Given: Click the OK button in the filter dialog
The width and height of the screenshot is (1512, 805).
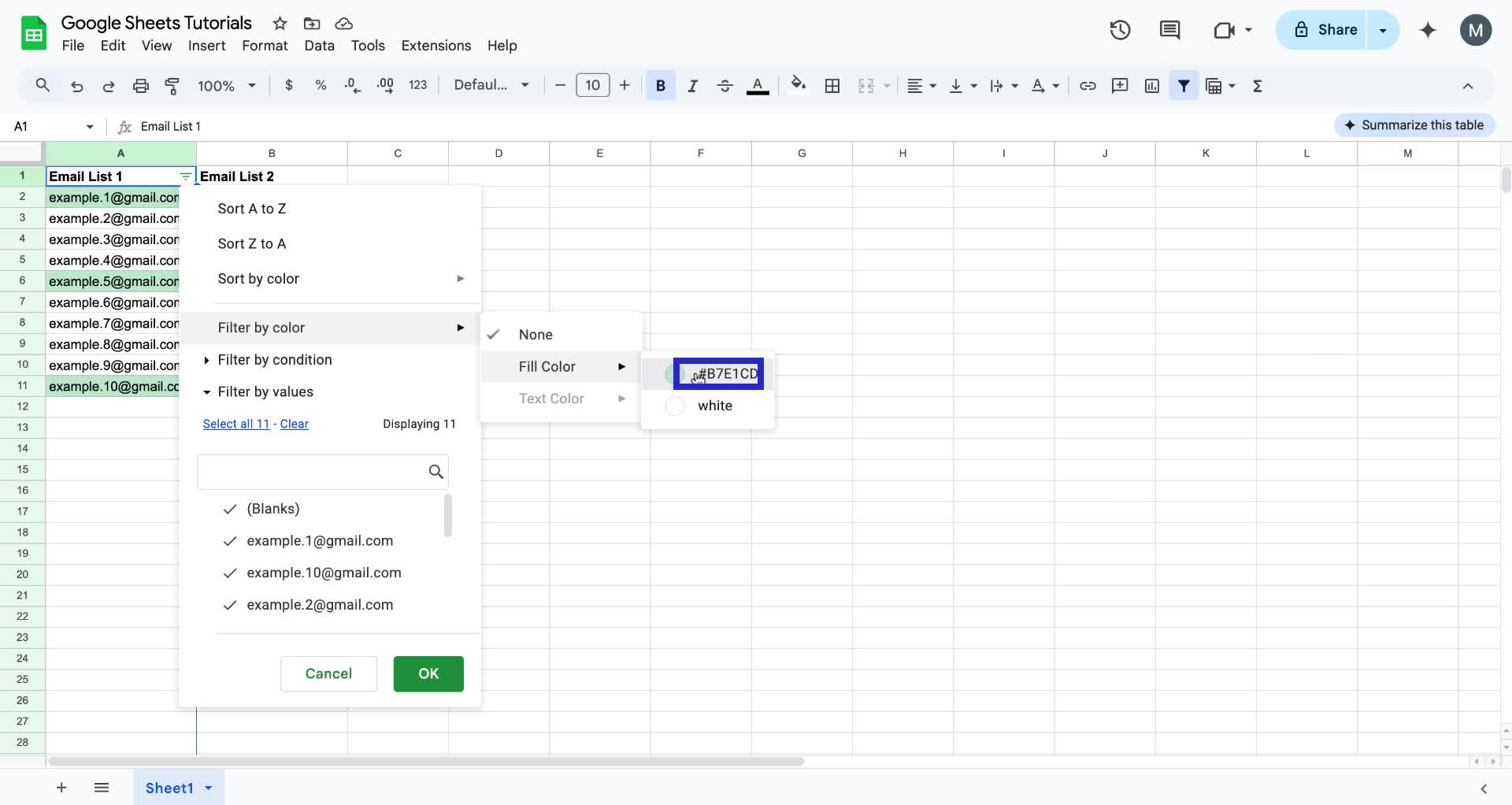Looking at the screenshot, I should [x=428, y=673].
